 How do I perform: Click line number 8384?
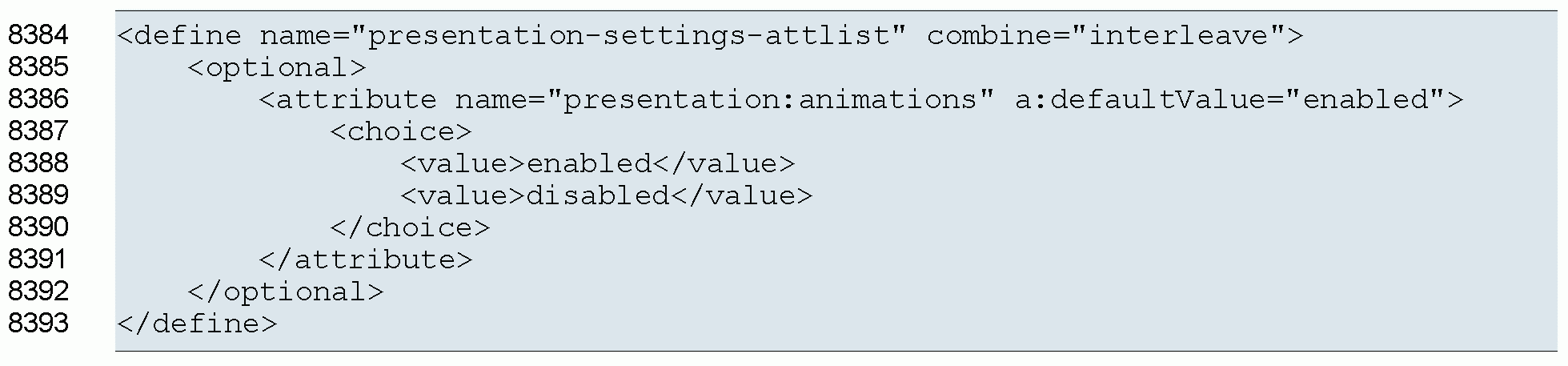click(x=38, y=35)
